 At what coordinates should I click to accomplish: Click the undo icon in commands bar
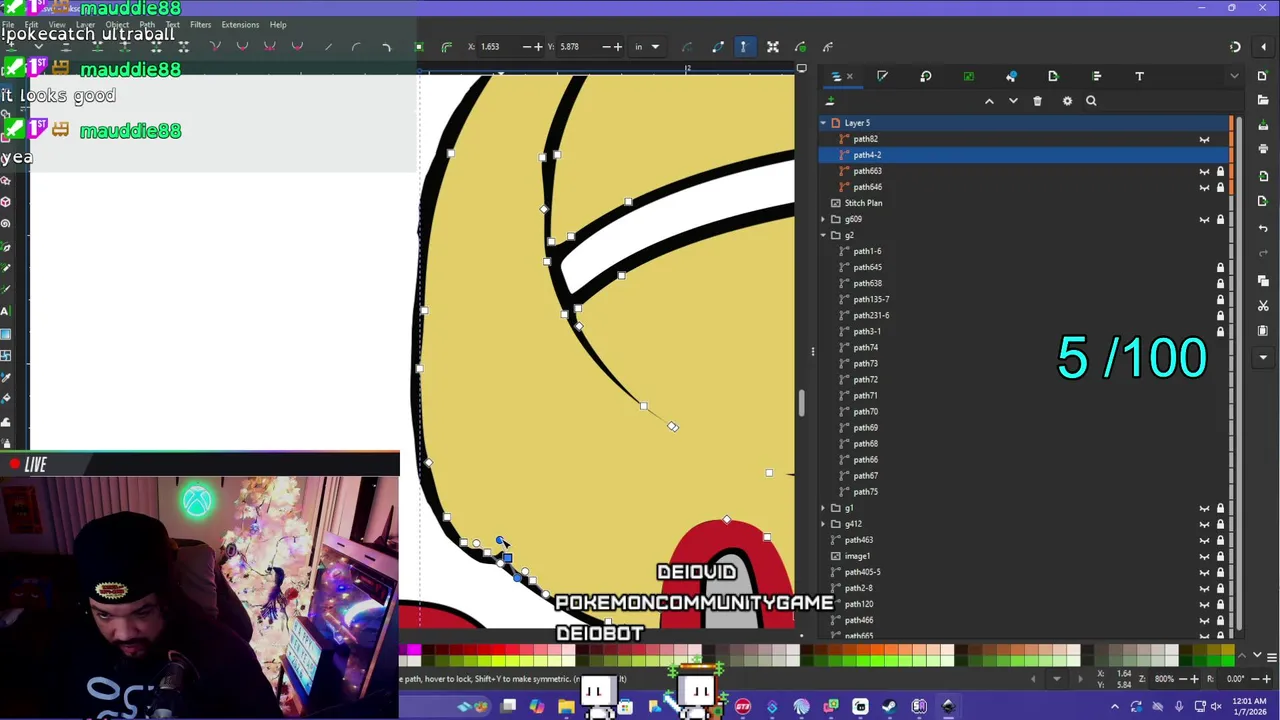[1263, 229]
